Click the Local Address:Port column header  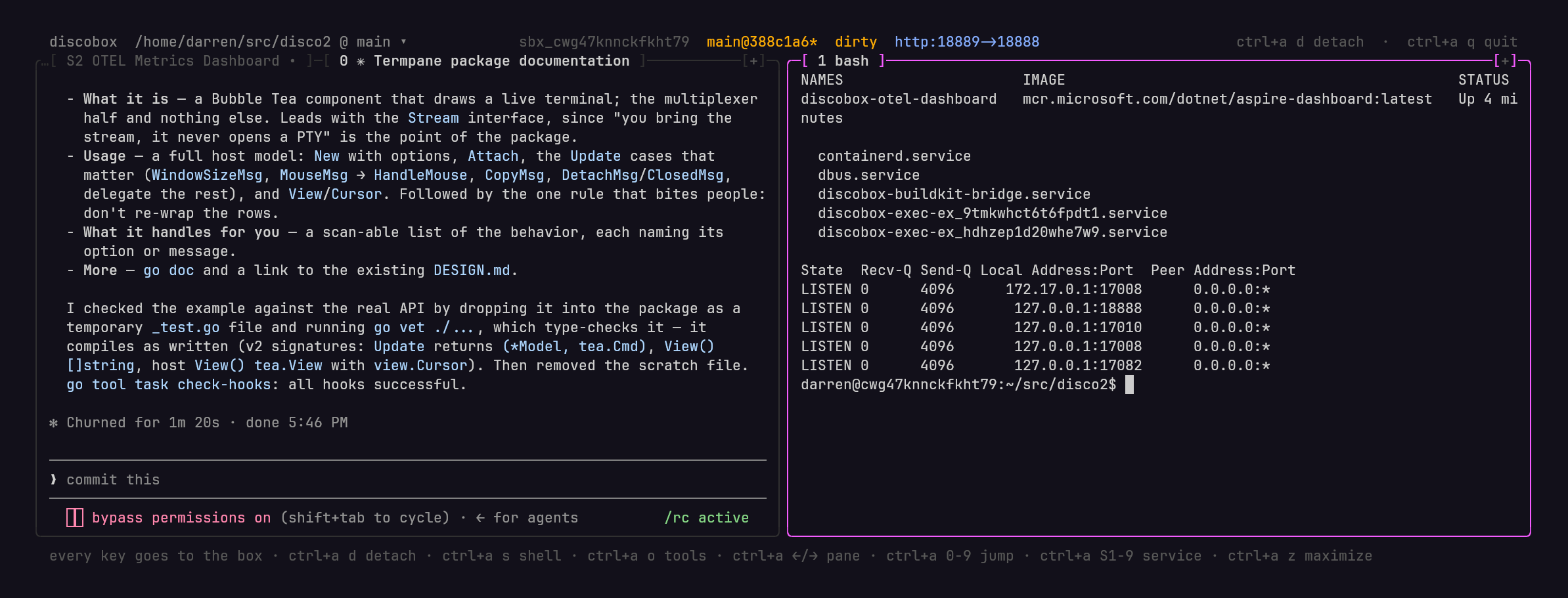tap(1057, 270)
